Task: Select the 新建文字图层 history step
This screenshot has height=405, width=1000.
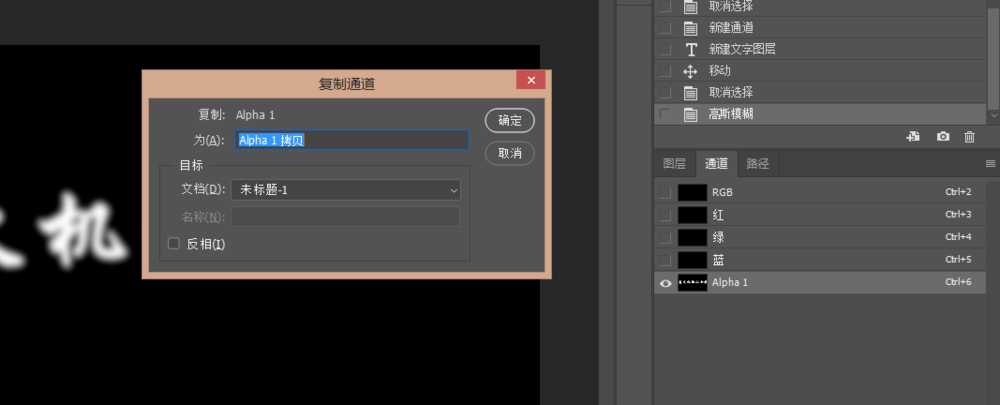Action: point(742,49)
